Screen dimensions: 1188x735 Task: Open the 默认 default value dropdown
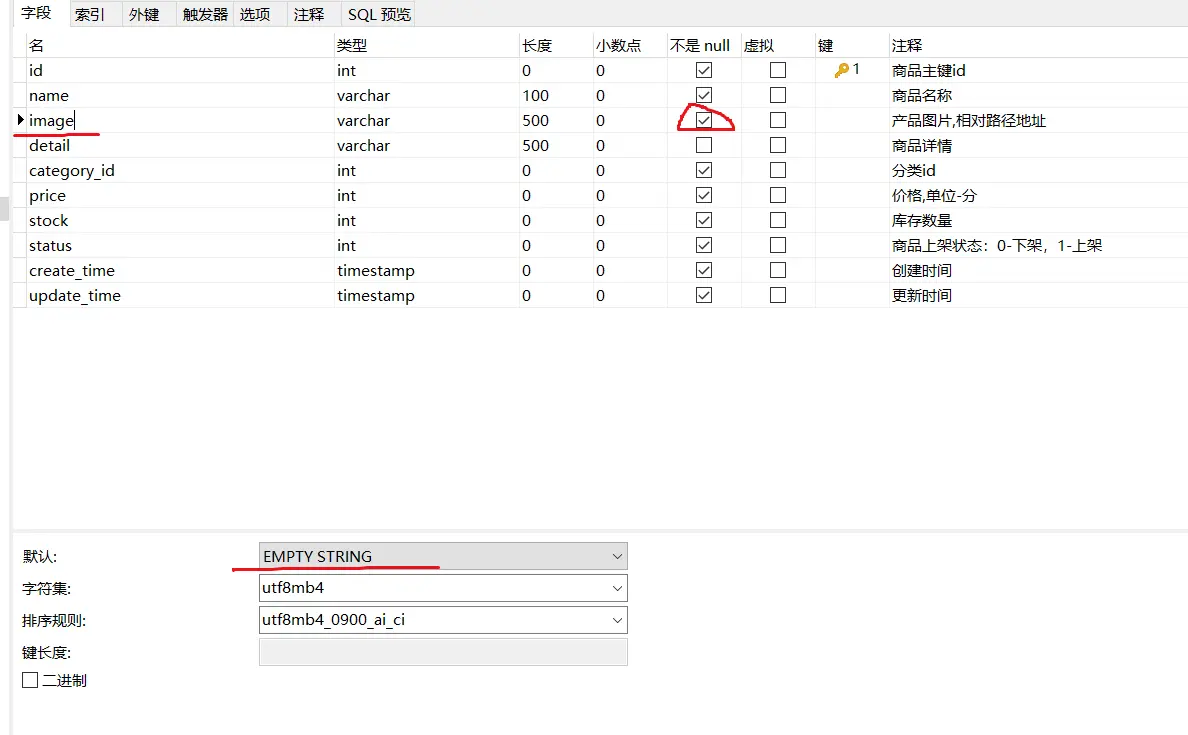[443, 556]
